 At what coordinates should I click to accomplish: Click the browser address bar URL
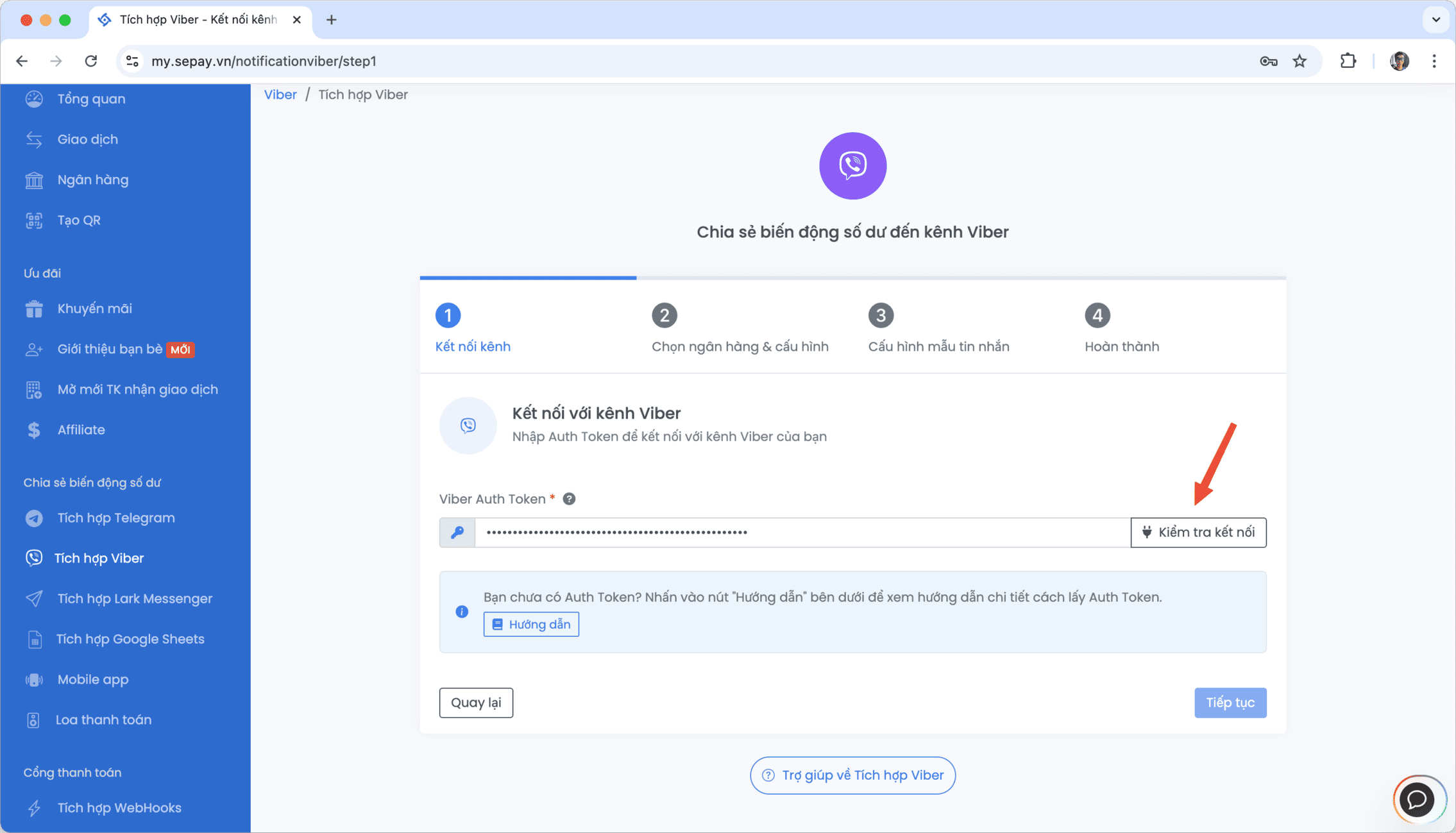[x=264, y=61]
